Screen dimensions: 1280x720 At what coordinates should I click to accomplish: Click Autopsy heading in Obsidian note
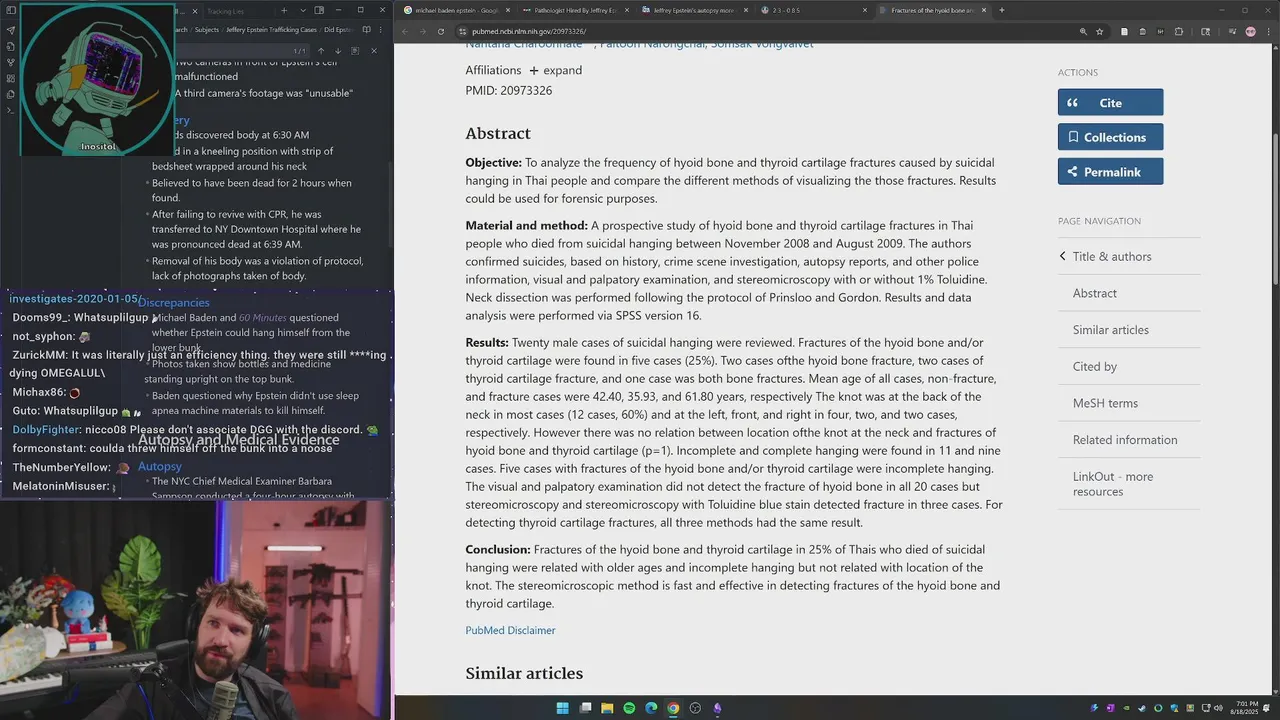[160, 466]
